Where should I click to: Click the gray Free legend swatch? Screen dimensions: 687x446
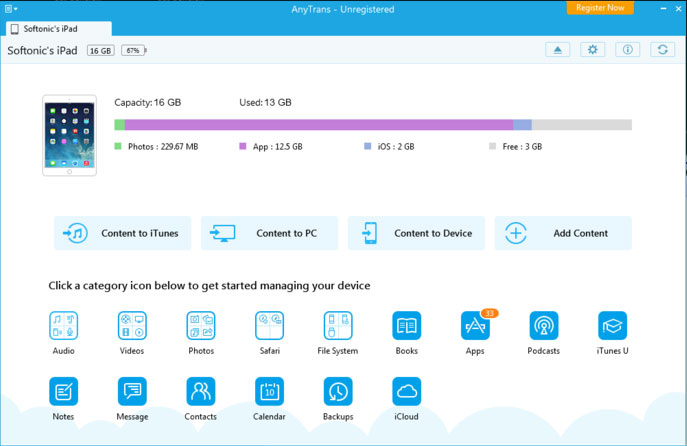pos(492,146)
